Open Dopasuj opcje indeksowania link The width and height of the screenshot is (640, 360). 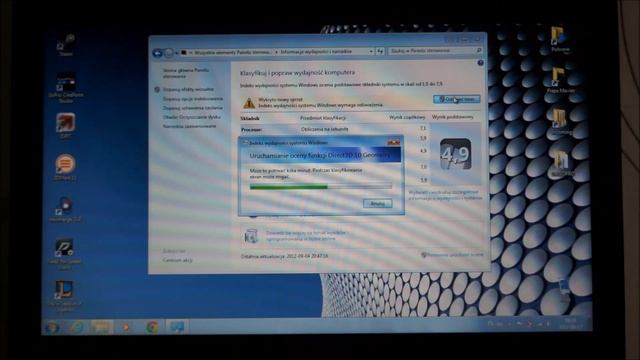(193, 99)
